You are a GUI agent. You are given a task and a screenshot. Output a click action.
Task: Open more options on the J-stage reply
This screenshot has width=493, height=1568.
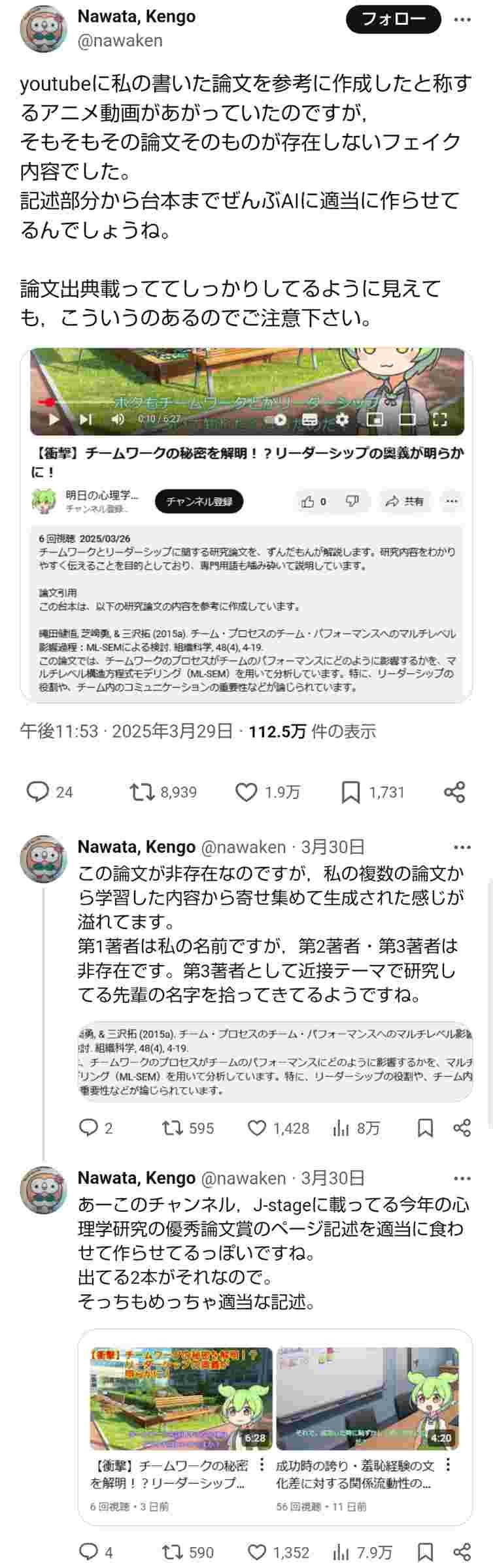462,1178
